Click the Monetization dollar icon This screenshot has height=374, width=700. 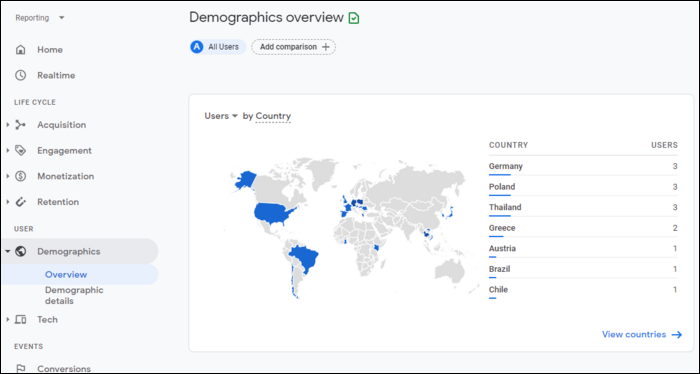[x=21, y=176]
